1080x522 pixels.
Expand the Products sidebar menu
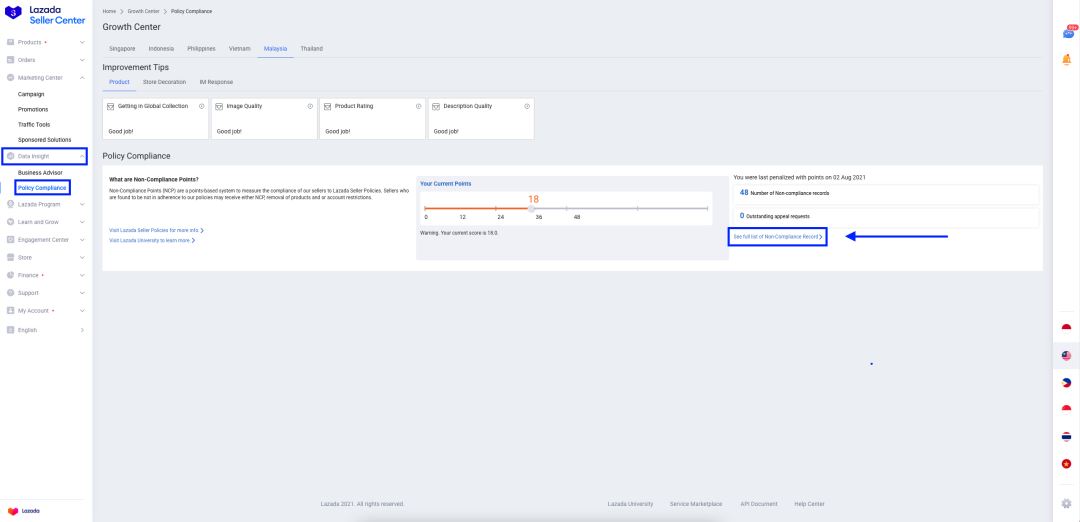45,42
